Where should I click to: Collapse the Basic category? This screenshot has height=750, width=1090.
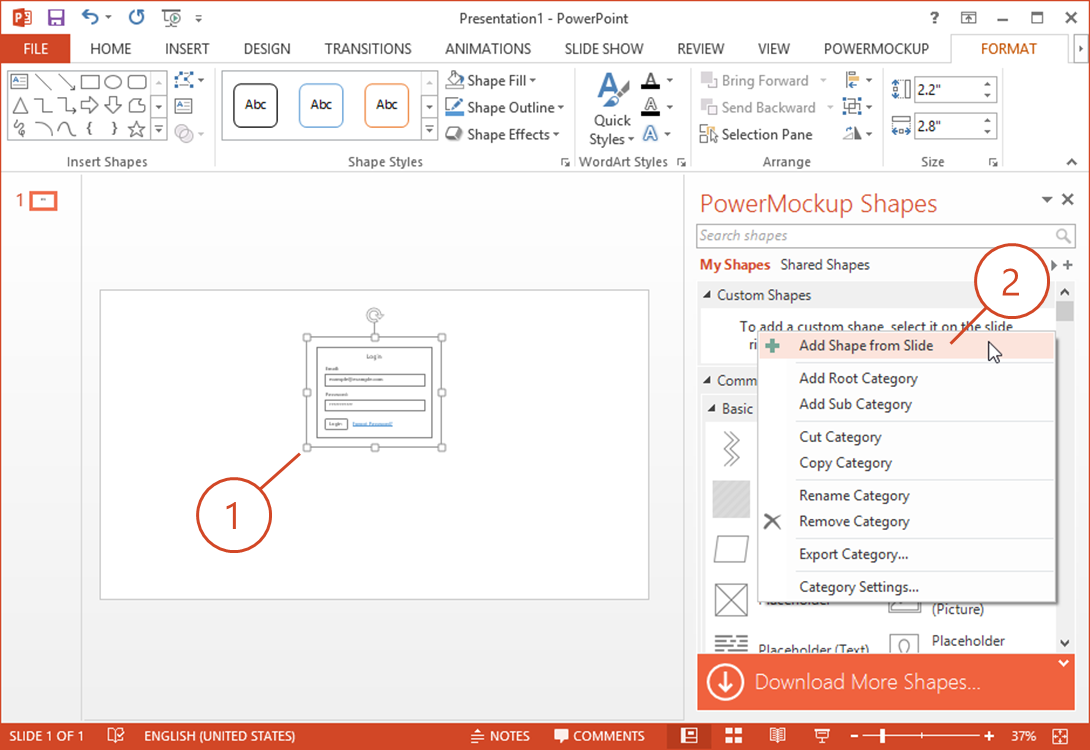tap(712, 408)
